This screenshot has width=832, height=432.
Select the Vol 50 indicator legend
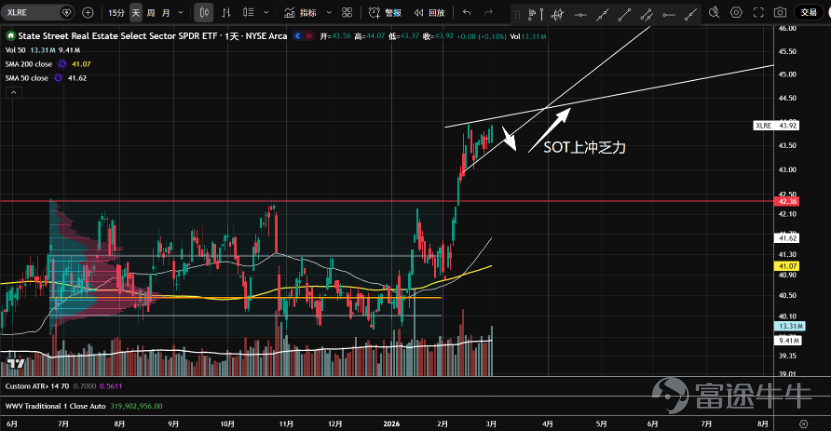point(15,50)
